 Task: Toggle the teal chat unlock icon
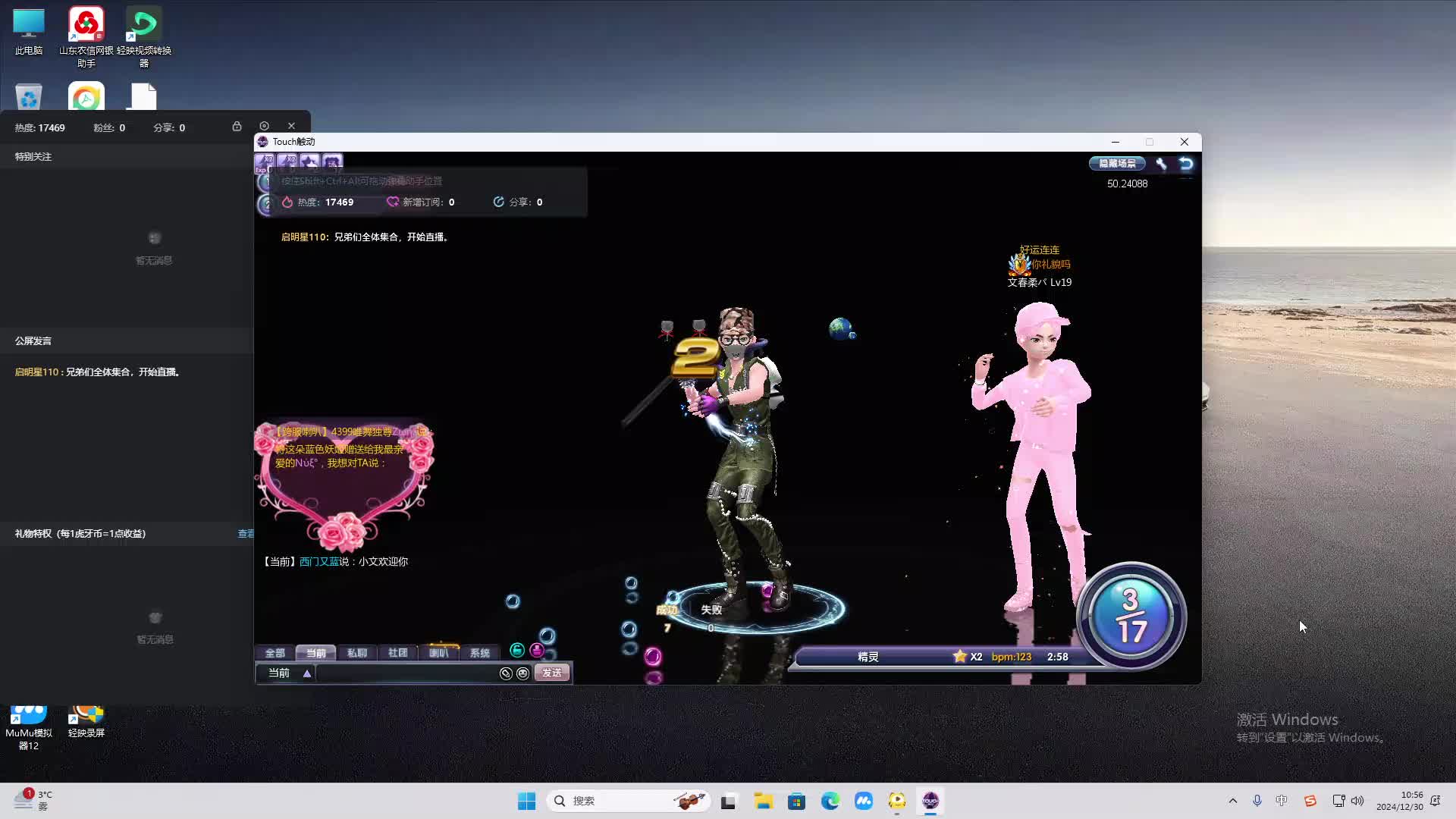click(x=517, y=651)
